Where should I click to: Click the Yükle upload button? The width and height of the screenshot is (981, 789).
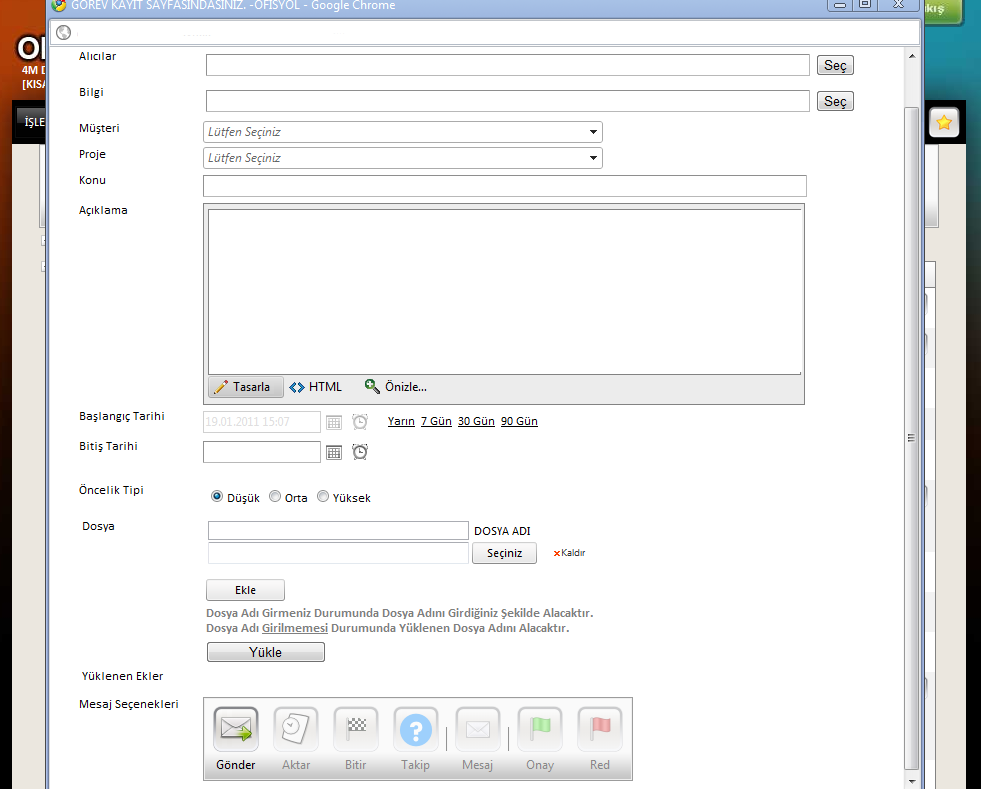tap(265, 652)
